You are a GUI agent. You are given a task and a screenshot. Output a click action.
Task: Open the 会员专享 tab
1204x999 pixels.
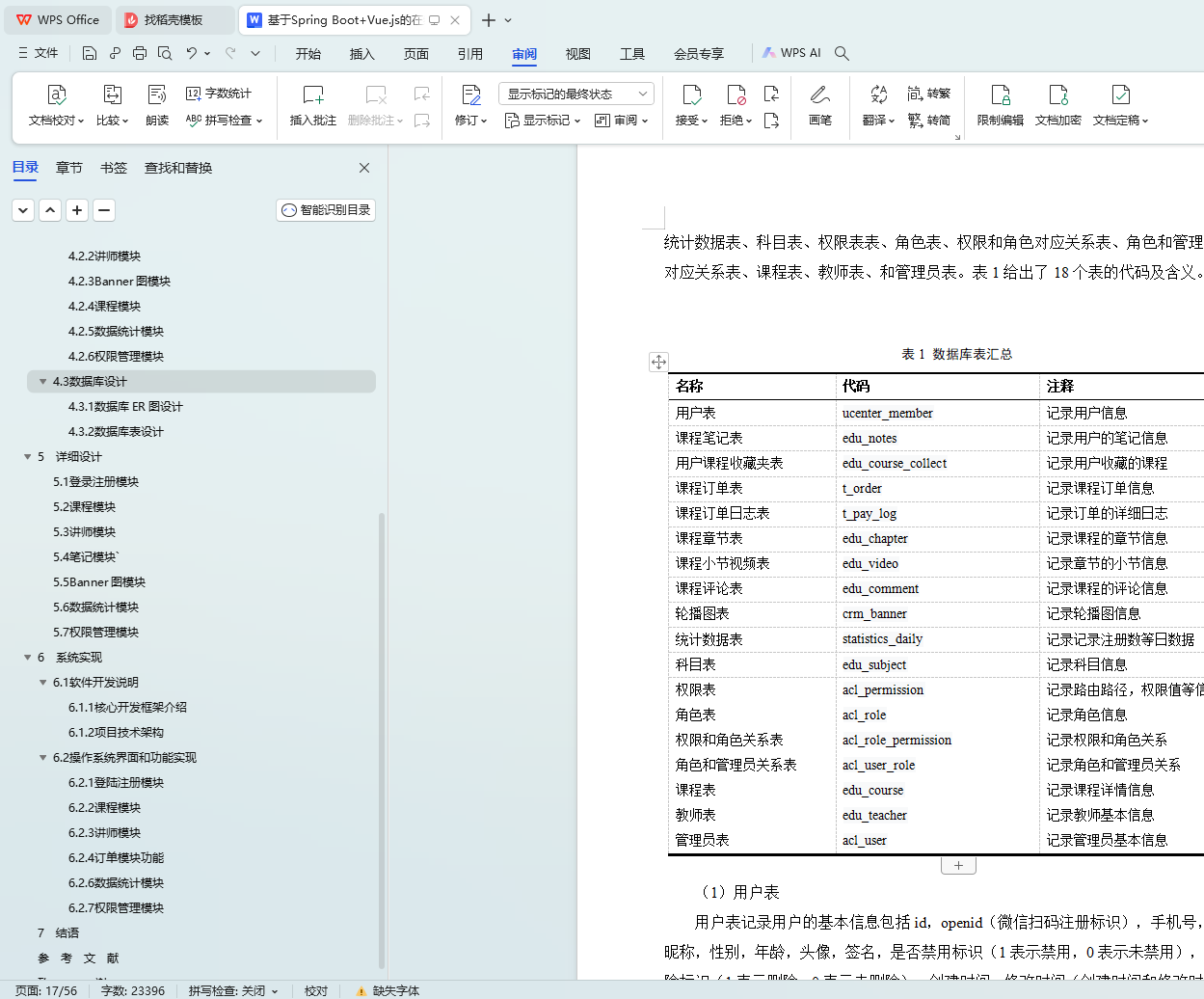pyautogui.click(x=699, y=54)
